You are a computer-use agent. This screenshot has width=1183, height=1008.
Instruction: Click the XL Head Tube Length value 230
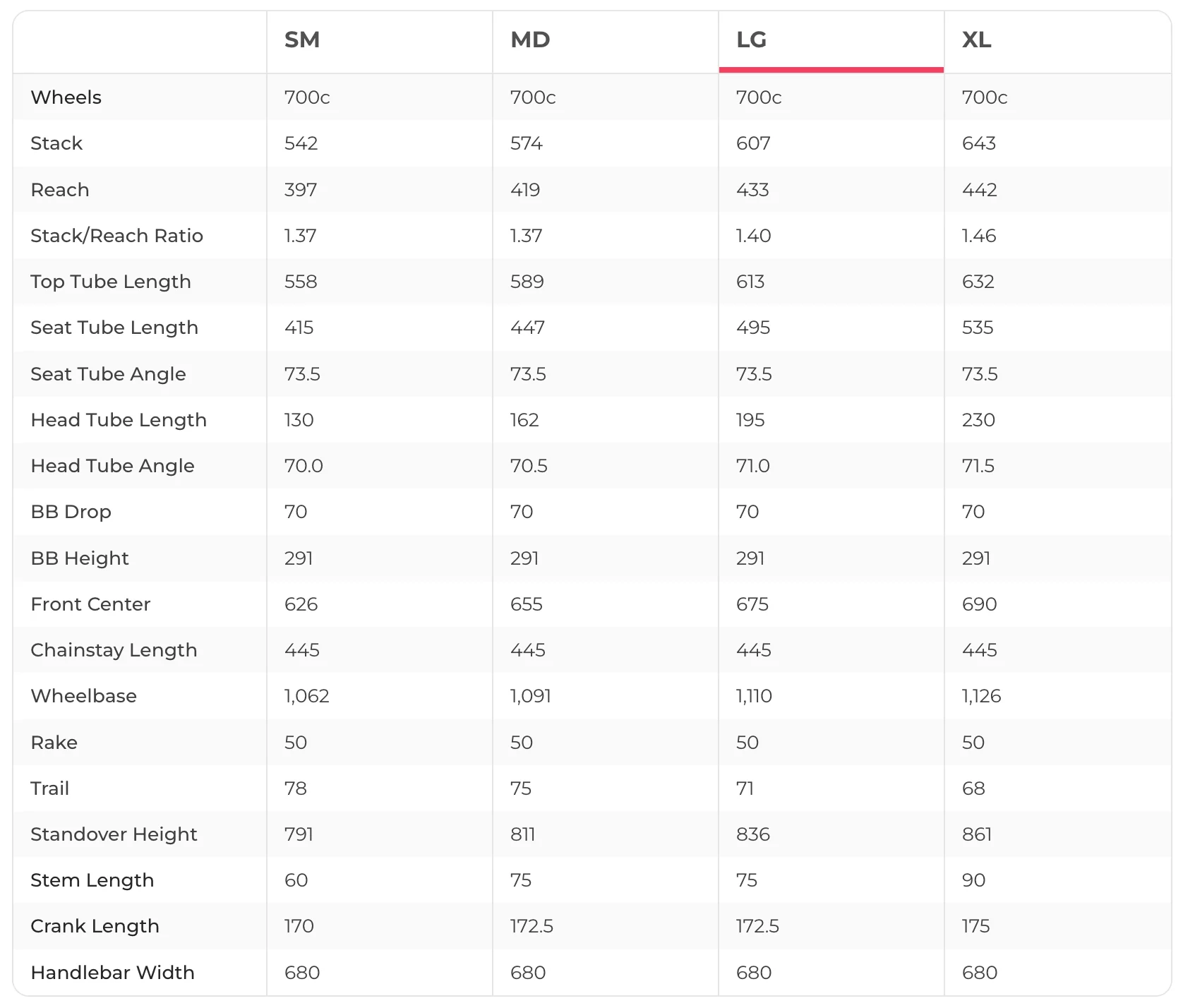coord(978,420)
